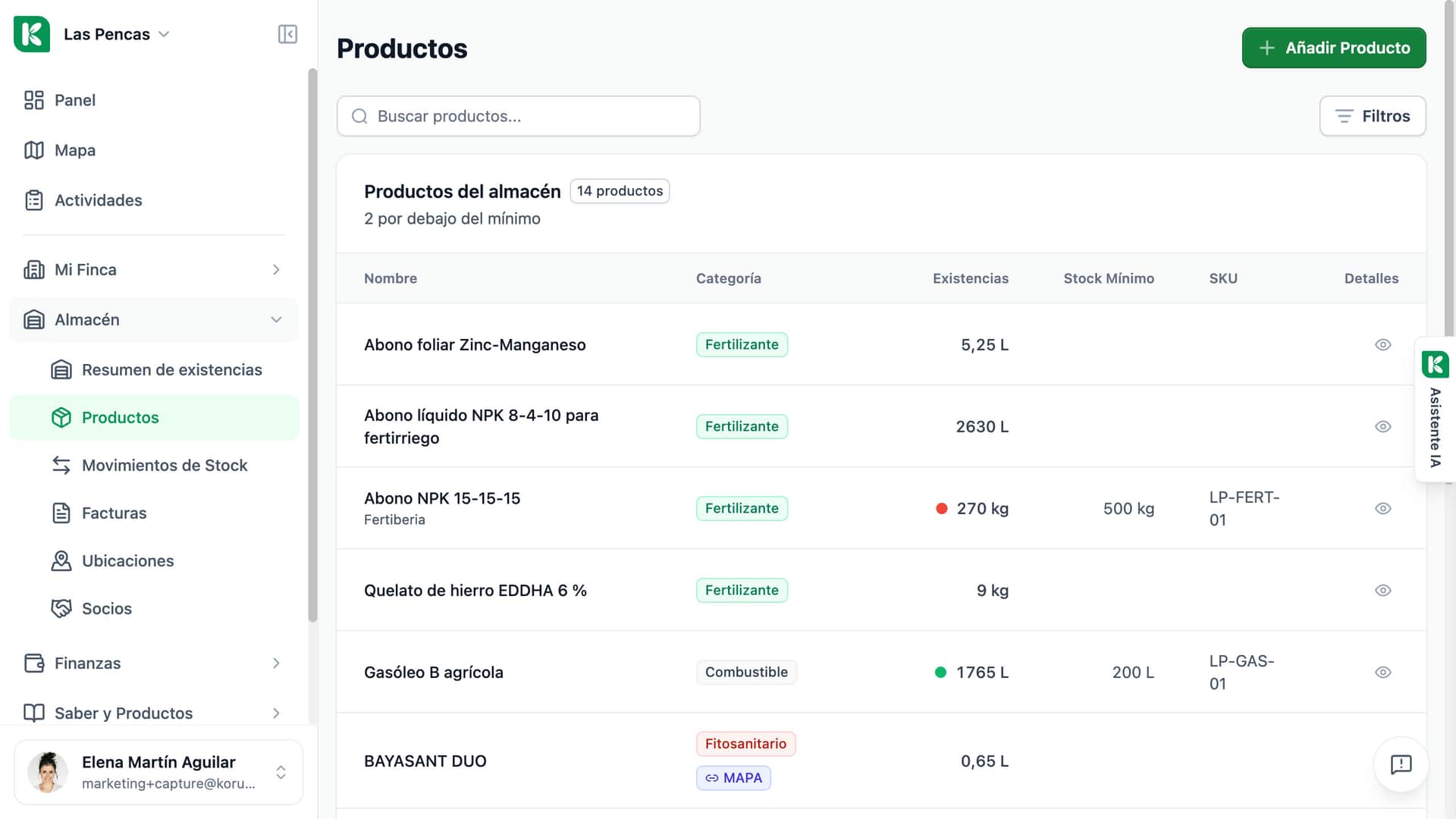The width and height of the screenshot is (1456, 819).
Task: View details of Abono foliar Zinc-Manganeso
Action: pos(1383,345)
